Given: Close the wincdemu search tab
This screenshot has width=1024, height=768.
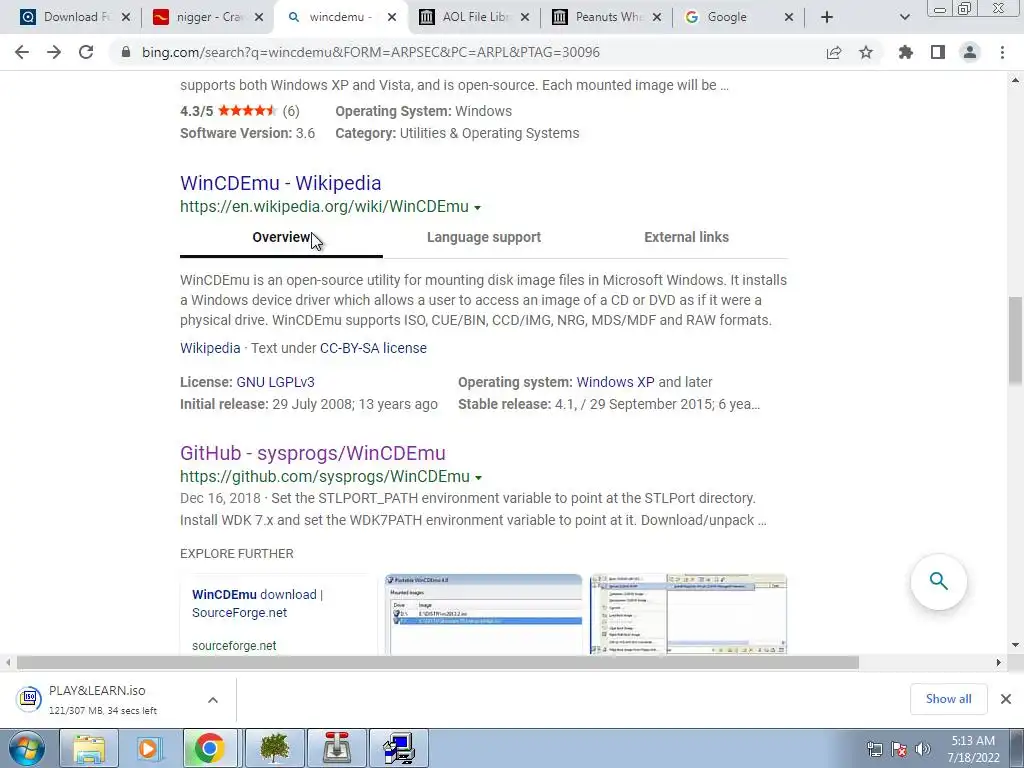Looking at the screenshot, I should pos(392,18).
